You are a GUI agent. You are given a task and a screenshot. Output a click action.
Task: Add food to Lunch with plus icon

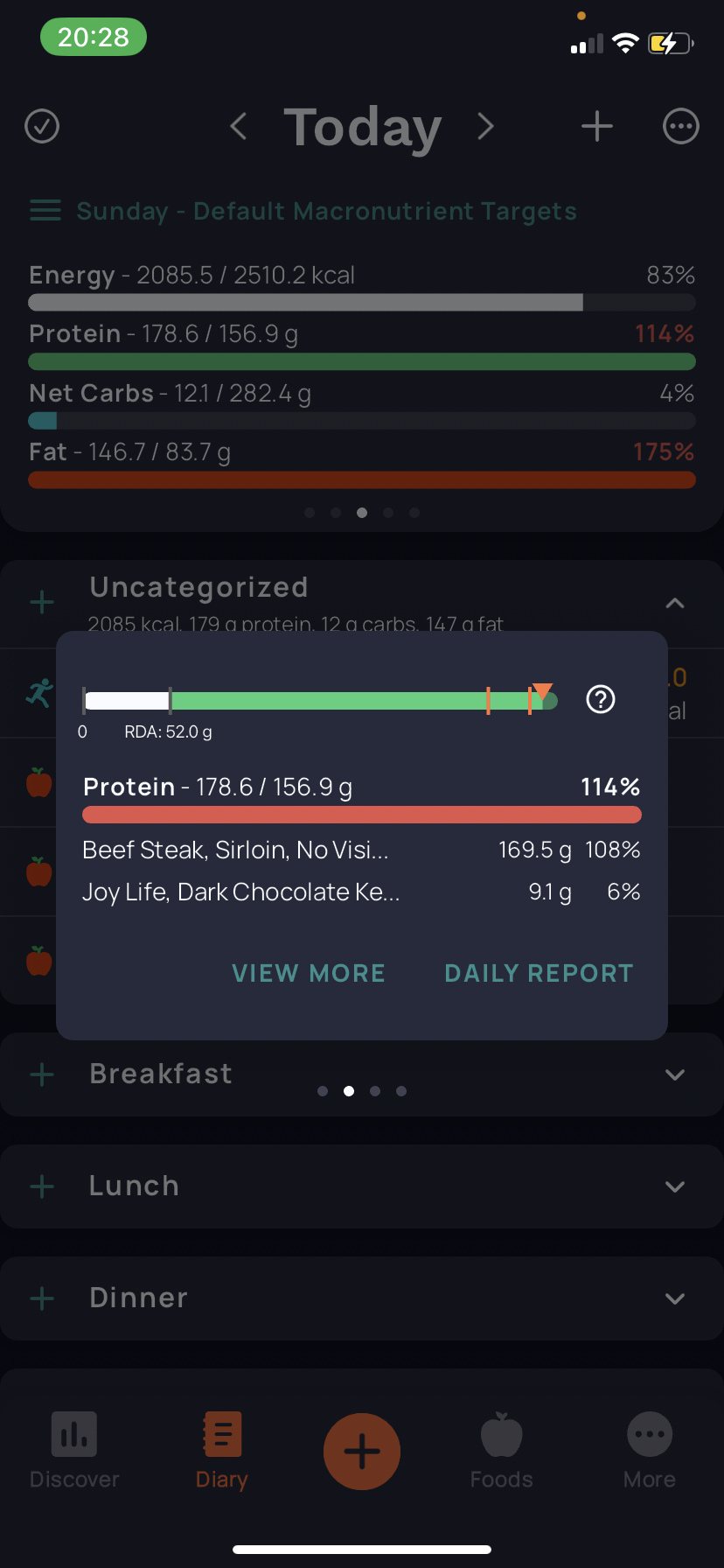tap(42, 1186)
